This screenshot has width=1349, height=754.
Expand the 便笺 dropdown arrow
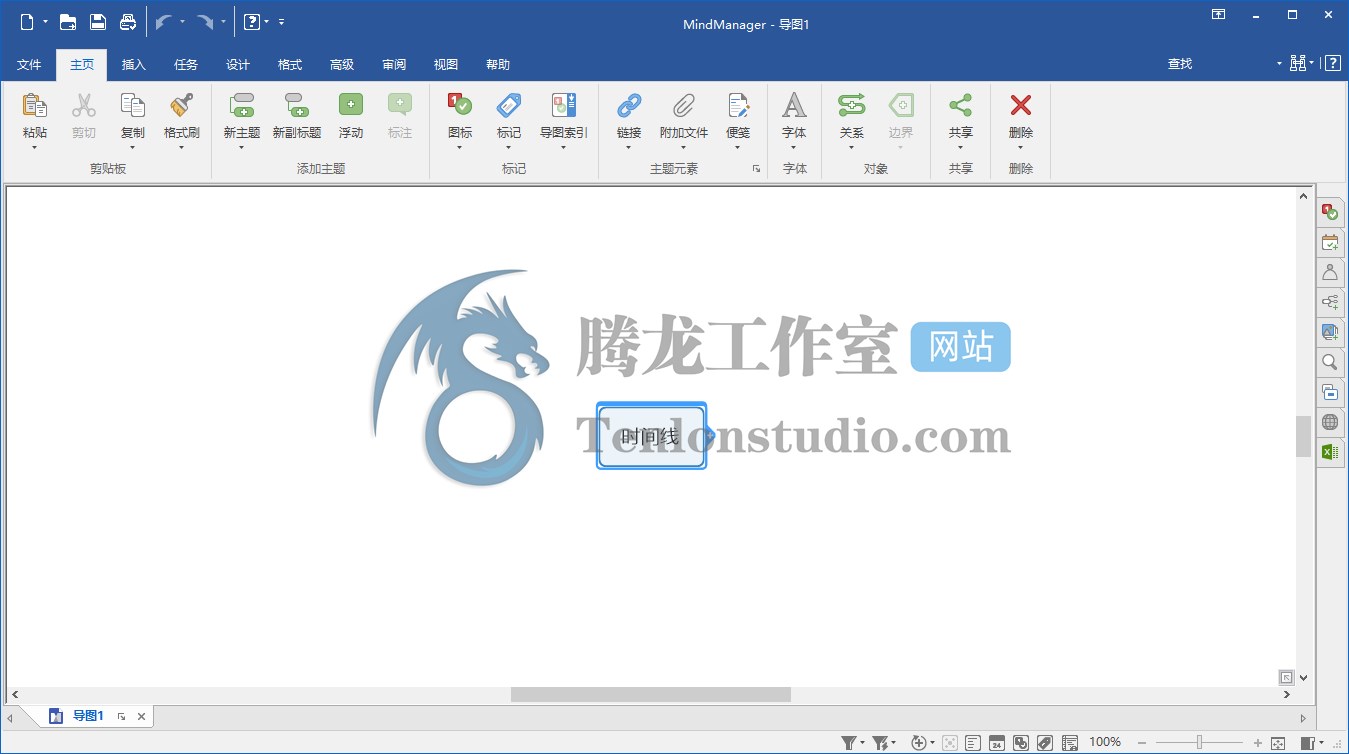738,148
